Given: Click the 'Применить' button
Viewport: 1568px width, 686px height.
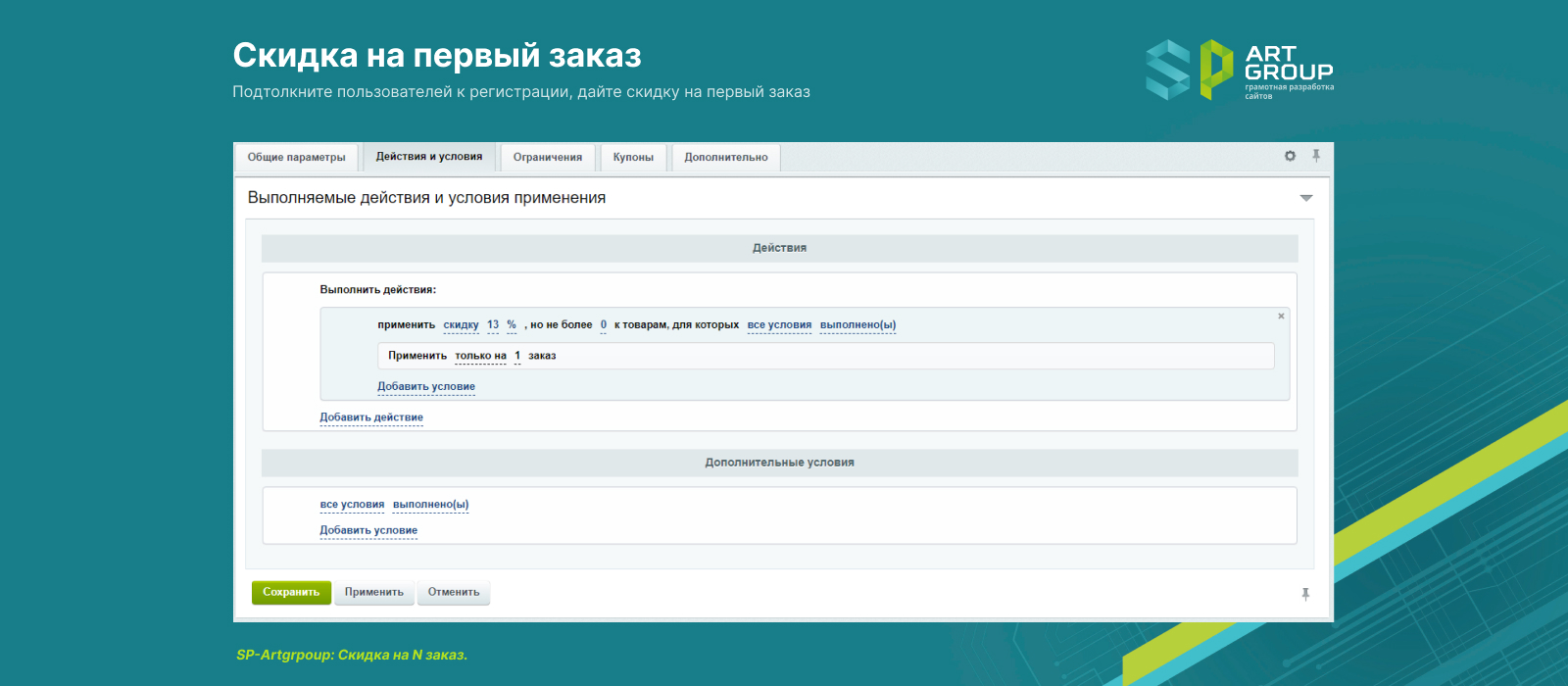Looking at the screenshot, I should 373,593.
